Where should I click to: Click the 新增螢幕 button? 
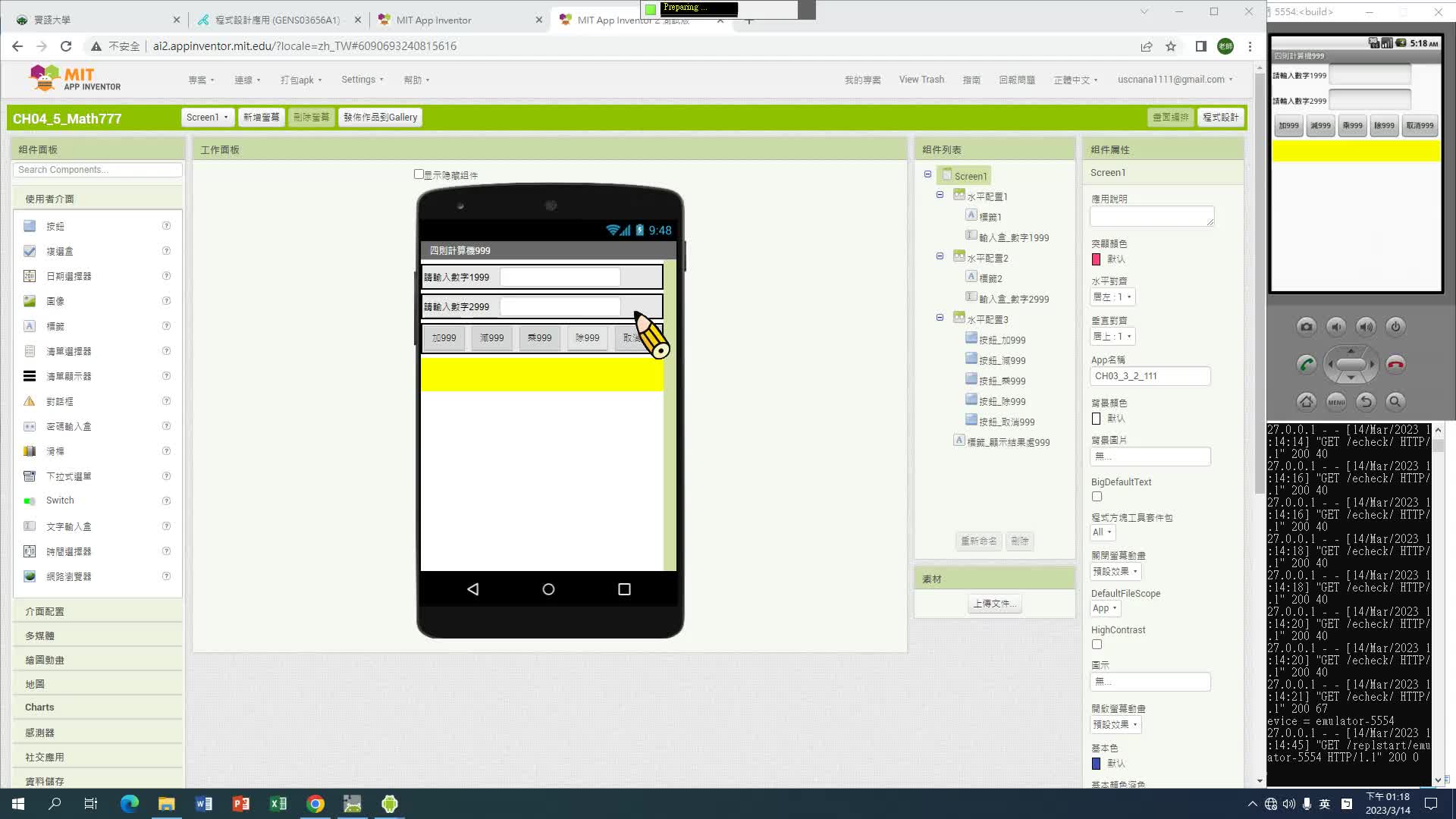261,118
